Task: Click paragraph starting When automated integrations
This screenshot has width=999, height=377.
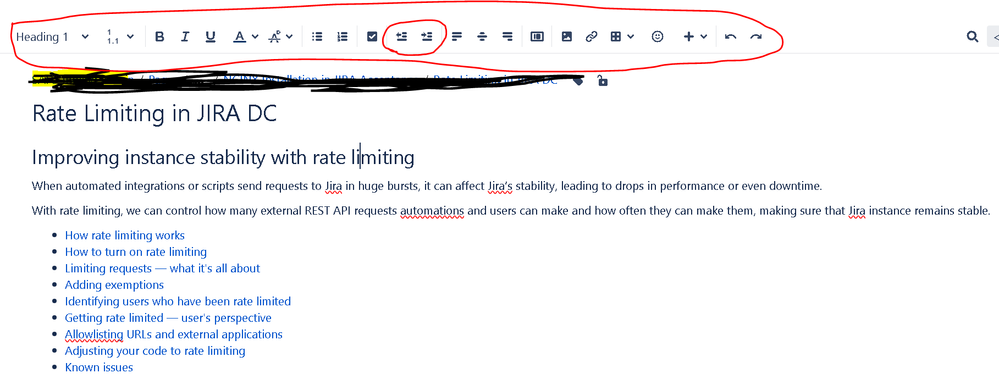Action: click(x=427, y=187)
